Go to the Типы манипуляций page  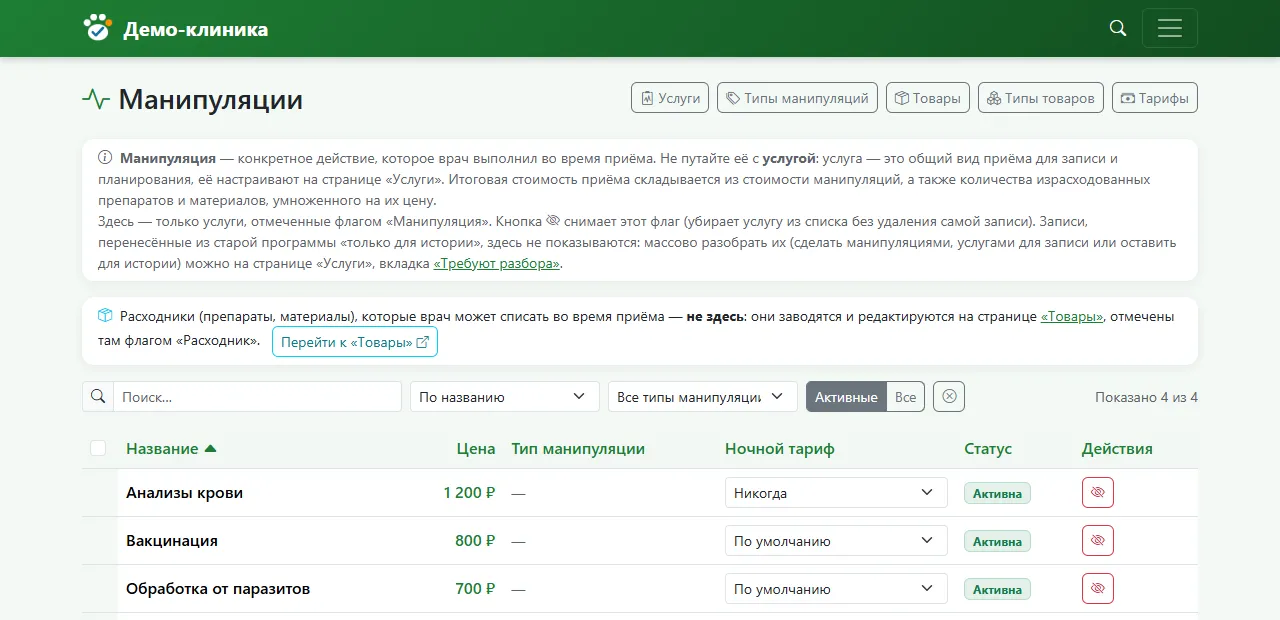[797, 98]
